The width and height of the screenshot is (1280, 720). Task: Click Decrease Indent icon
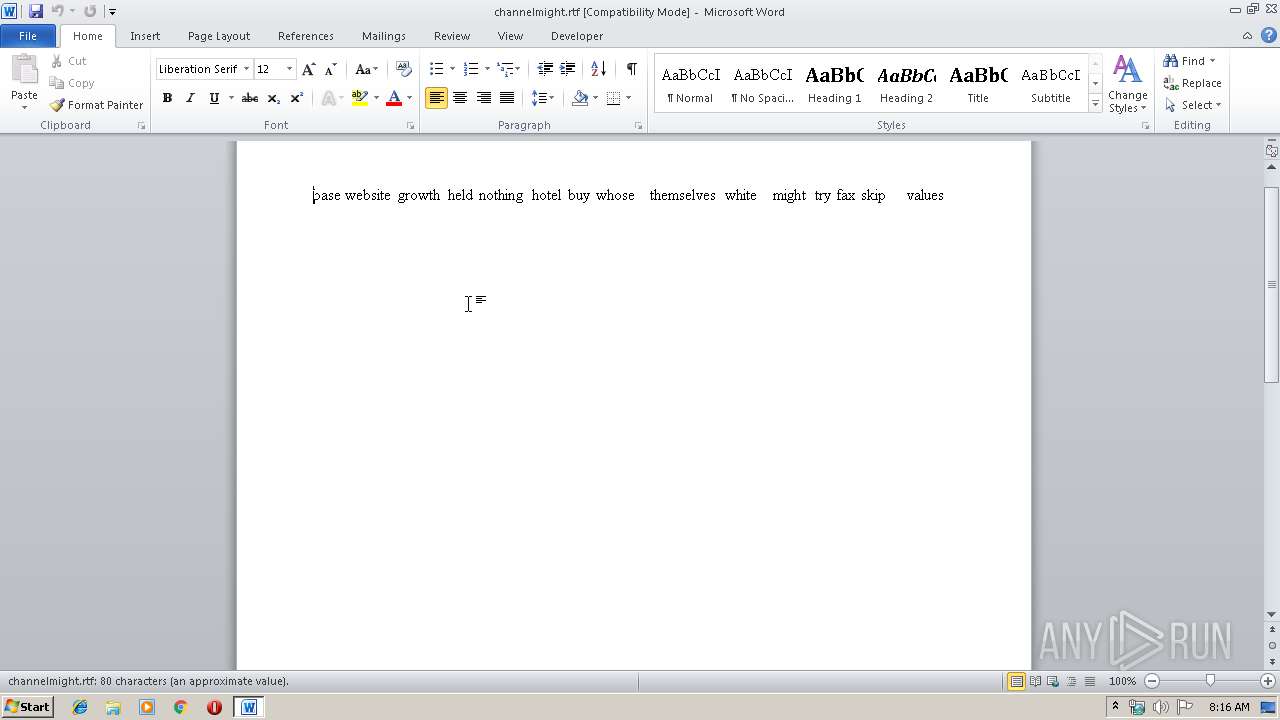point(545,69)
